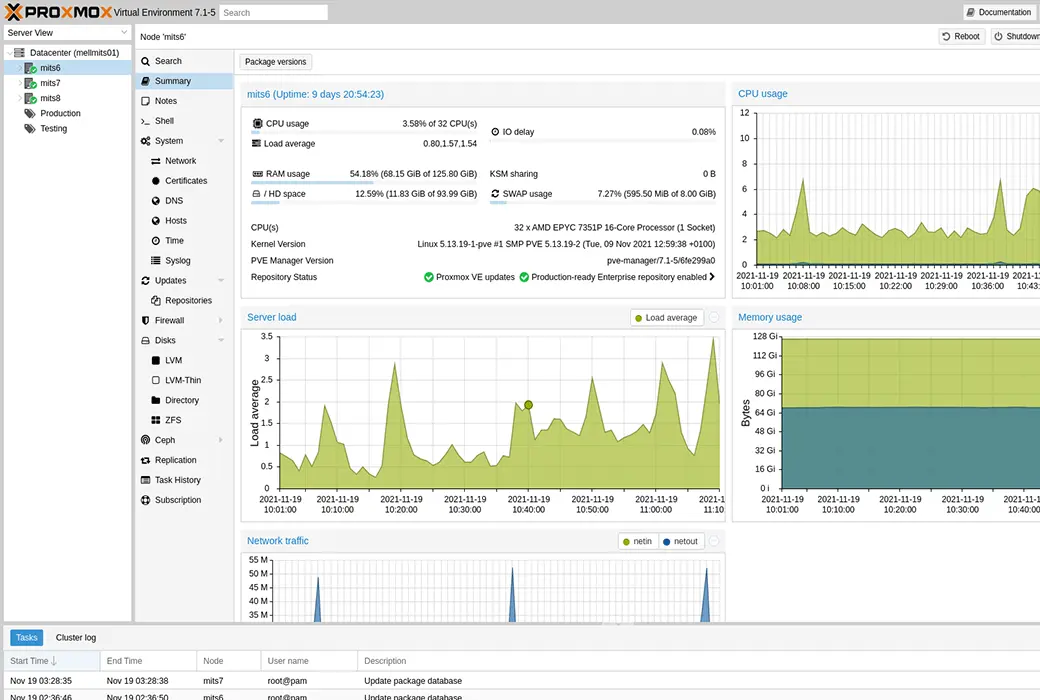Click the Network traffic chart undo-zoom button
This screenshot has height=700, width=1040.
714,541
